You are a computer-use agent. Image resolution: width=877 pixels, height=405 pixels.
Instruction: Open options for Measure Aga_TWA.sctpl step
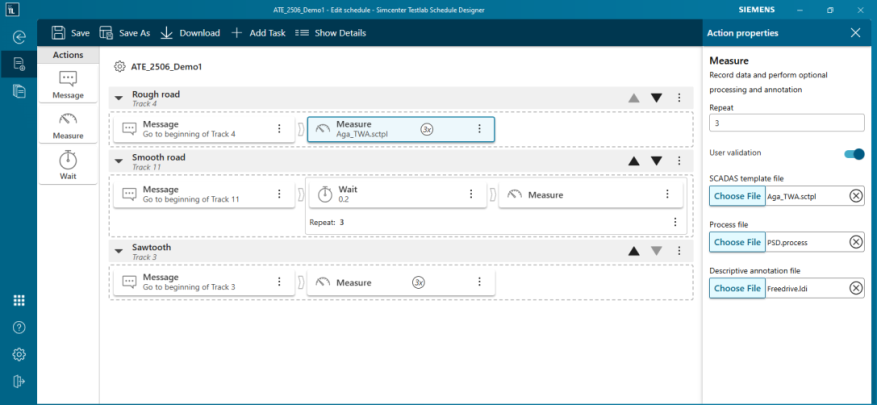click(x=479, y=129)
